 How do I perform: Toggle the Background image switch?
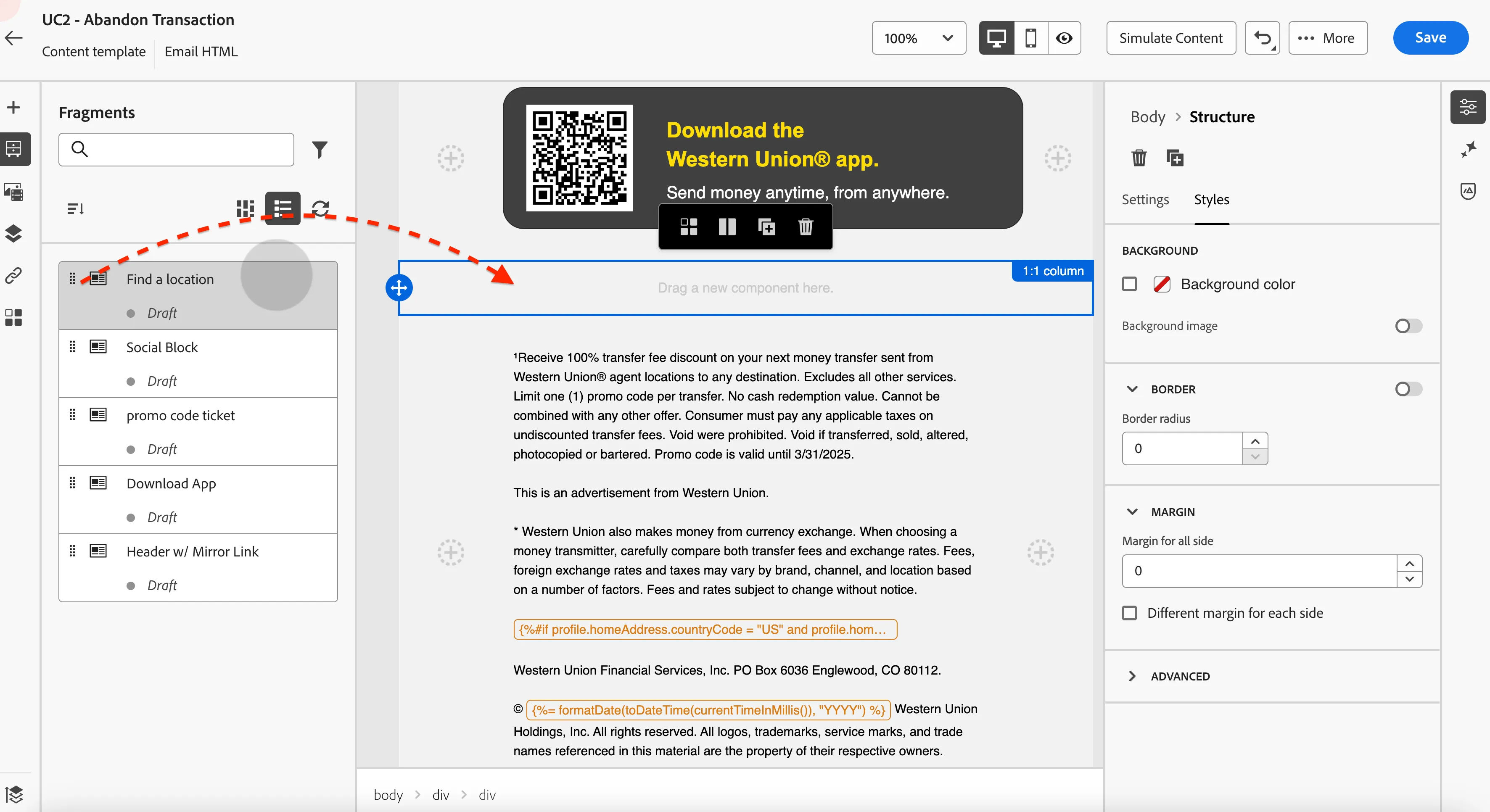click(1408, 326)
